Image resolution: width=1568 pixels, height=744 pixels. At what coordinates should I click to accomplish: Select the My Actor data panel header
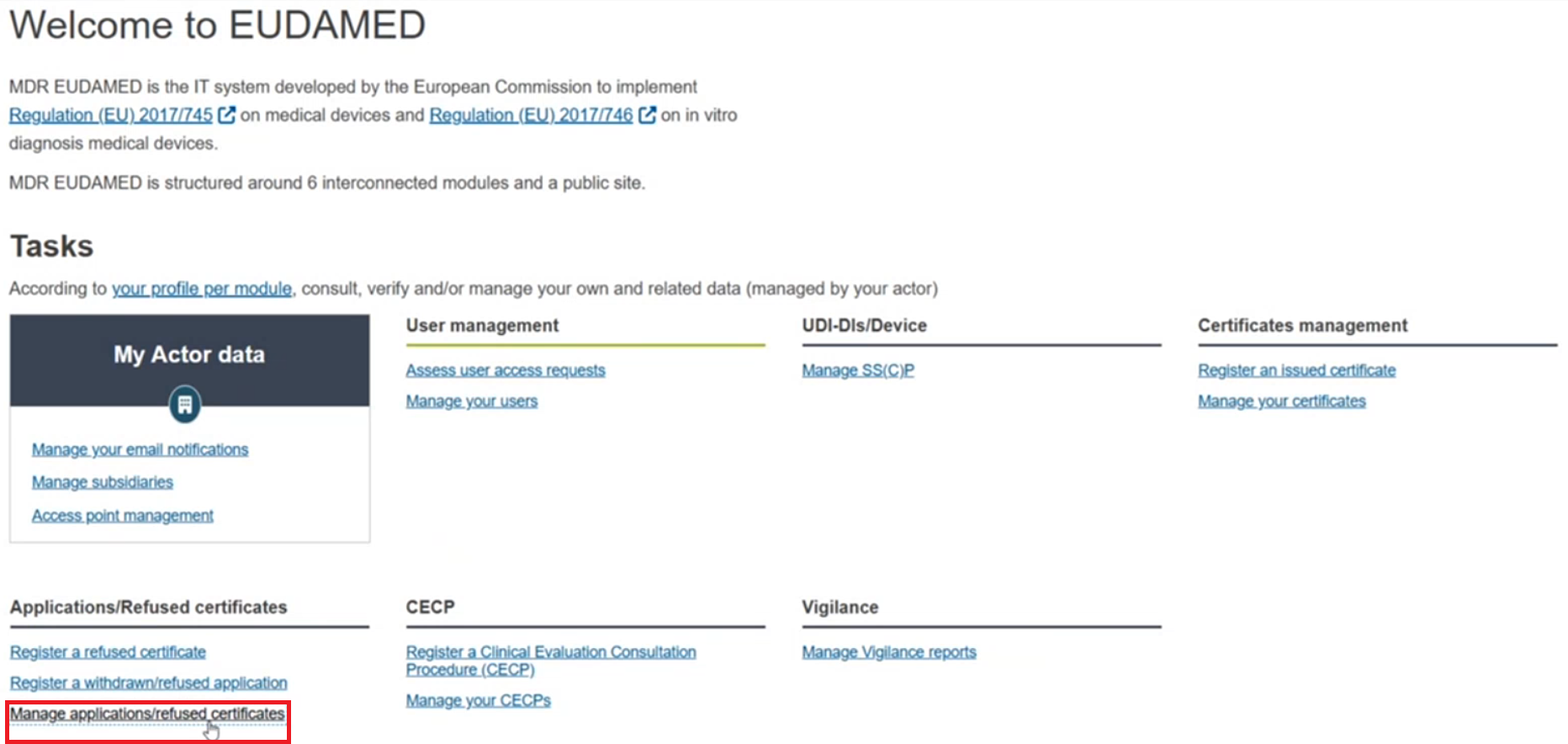click(x=189, y=355)
